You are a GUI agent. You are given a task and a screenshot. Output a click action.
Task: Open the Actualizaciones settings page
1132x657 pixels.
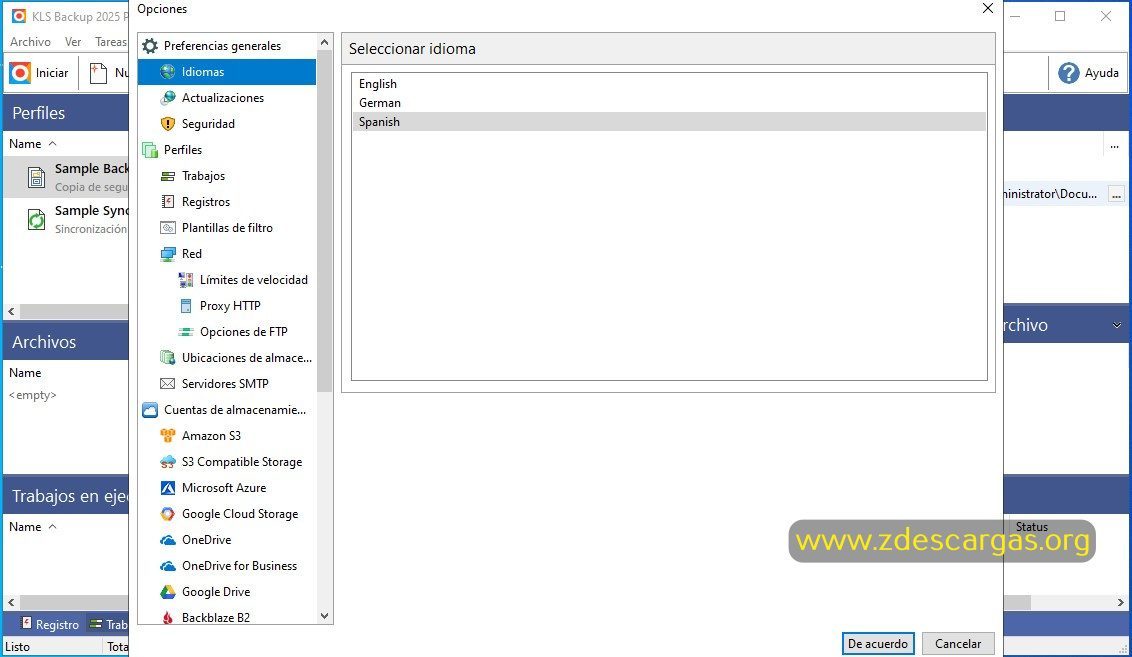(222, 98)
